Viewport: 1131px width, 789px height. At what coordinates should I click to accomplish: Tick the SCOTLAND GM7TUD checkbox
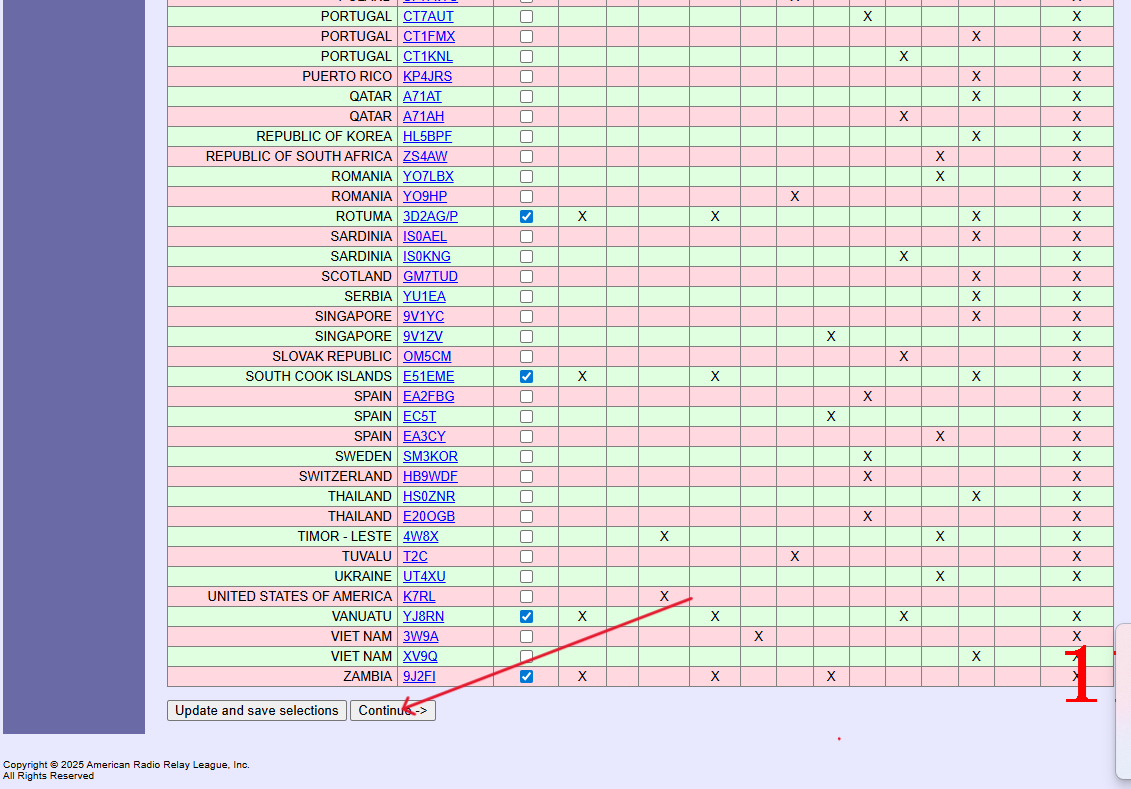pos(527,276)
